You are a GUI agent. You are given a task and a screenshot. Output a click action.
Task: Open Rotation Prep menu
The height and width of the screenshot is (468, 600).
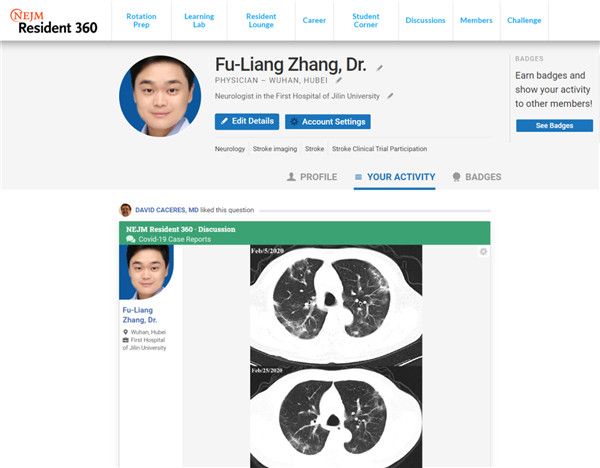[x=141, y=20]
